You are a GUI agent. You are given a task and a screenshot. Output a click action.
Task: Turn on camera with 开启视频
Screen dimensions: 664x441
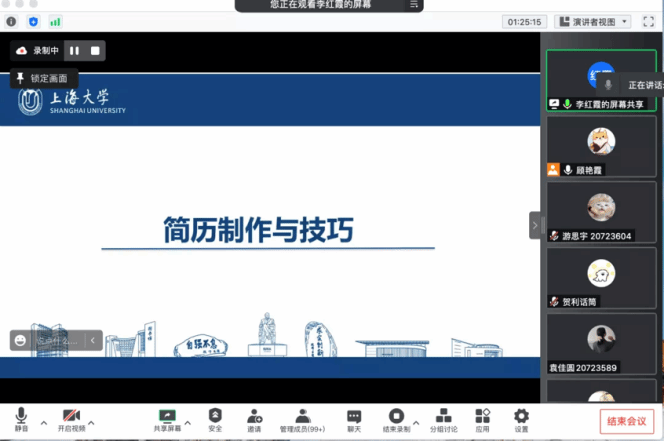coord(71,416)
